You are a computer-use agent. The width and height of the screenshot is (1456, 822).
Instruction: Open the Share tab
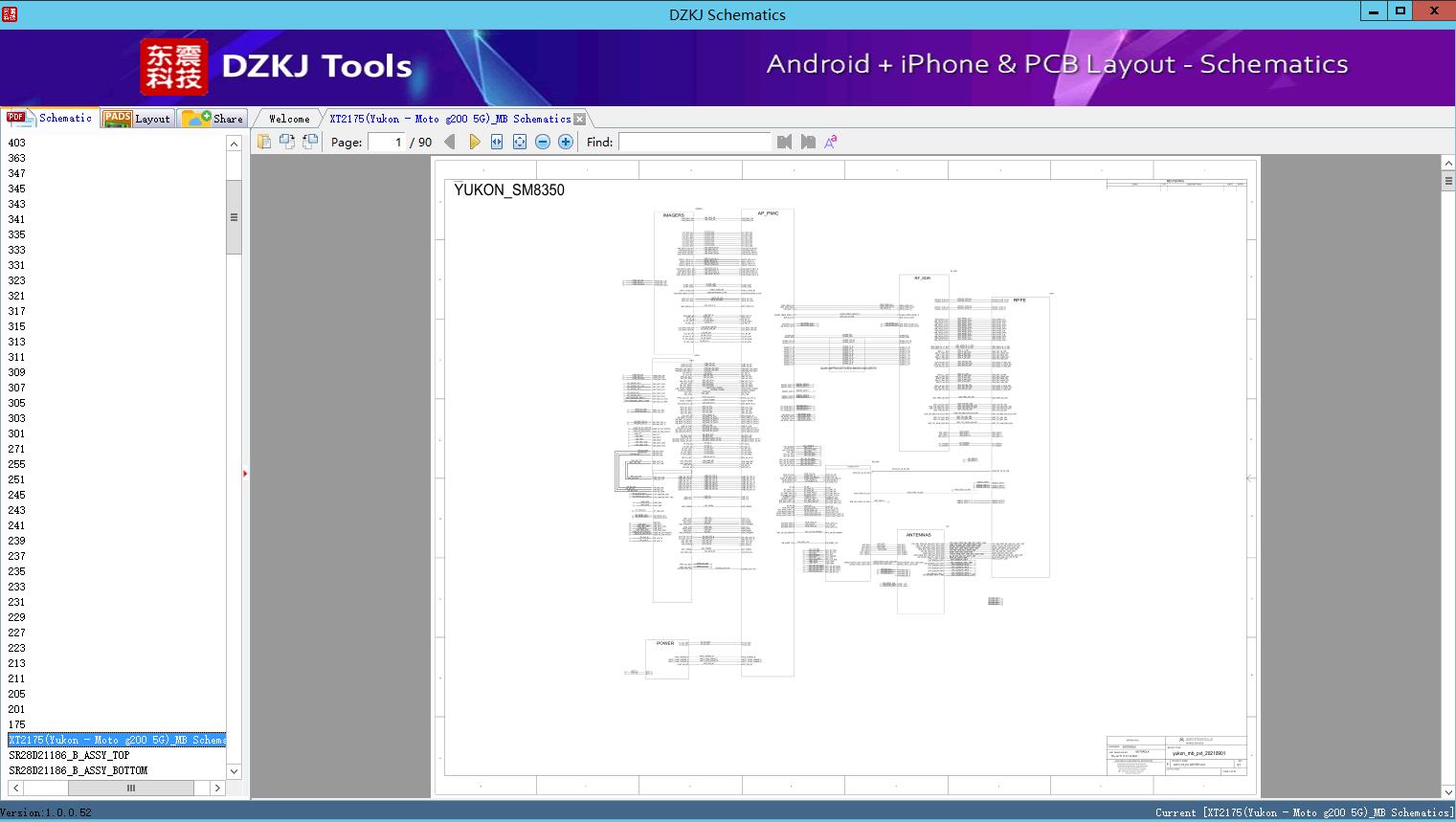(213, 119)
